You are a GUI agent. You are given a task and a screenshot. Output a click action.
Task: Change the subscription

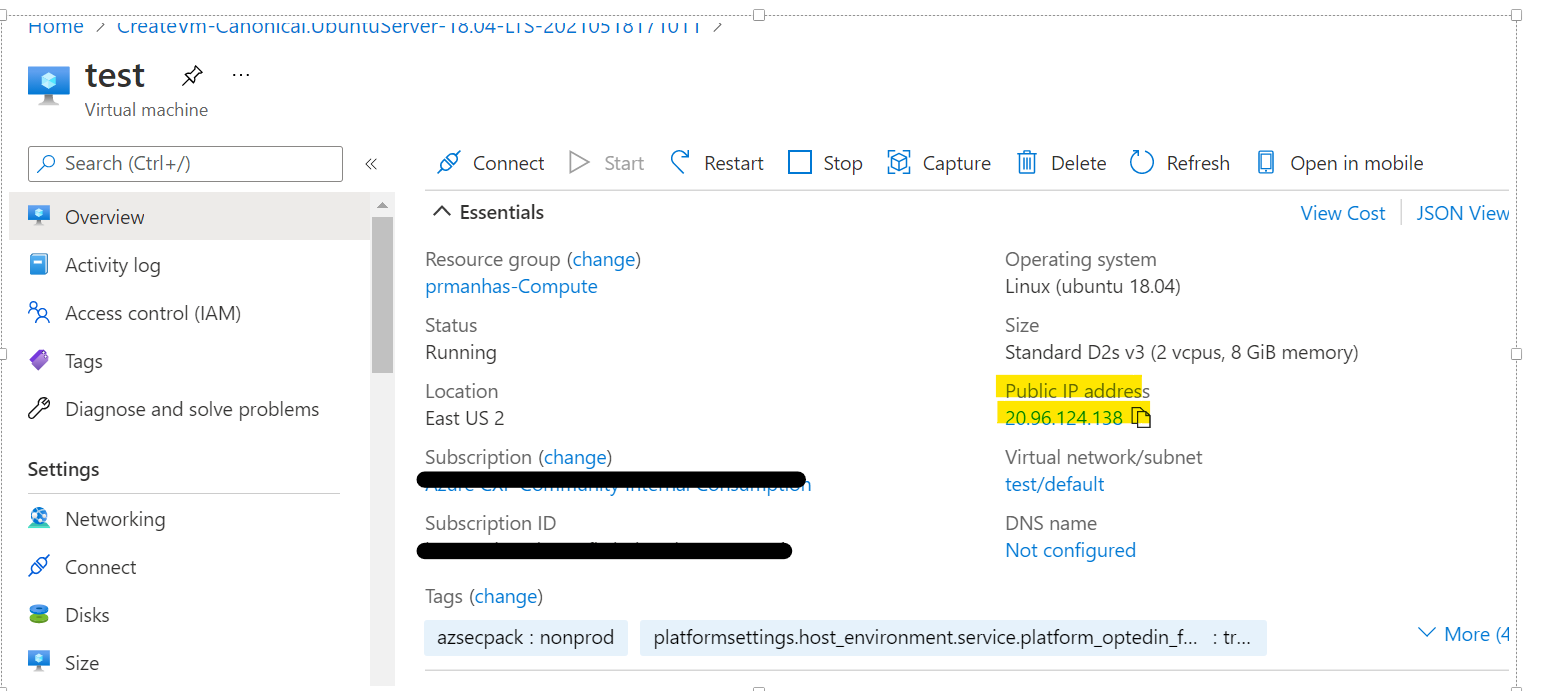575,457
